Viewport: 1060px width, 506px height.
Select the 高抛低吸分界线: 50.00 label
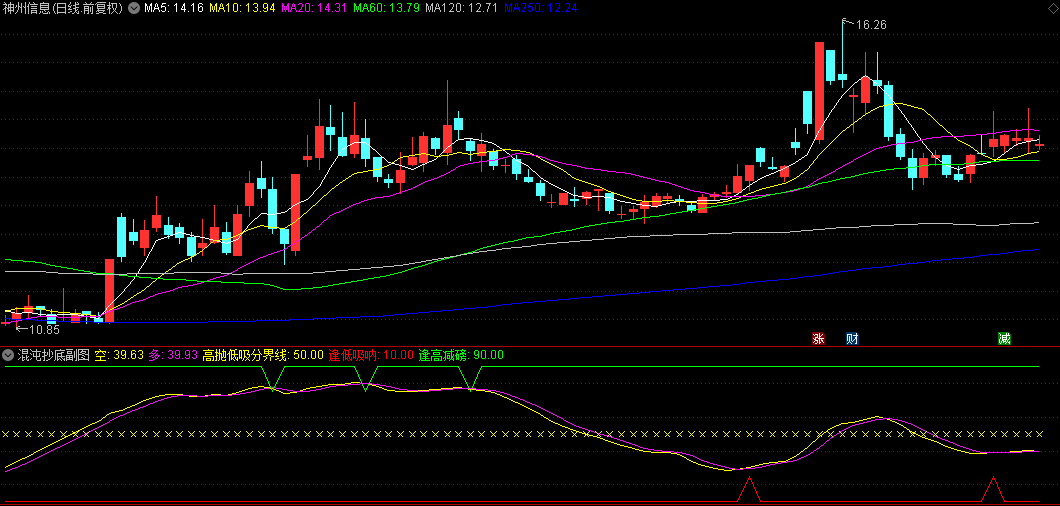263,355
